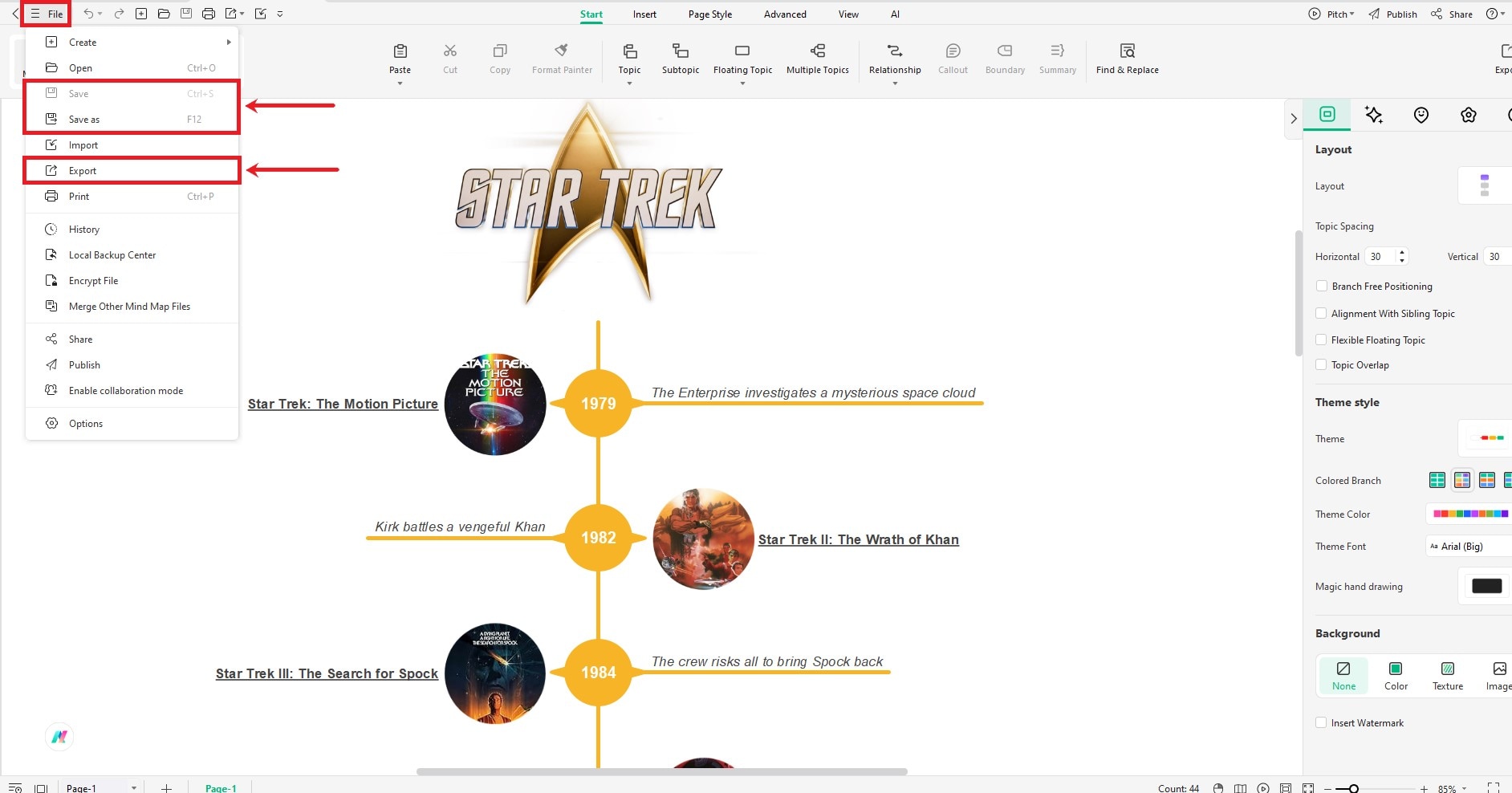Click the Import icon in quick toolbar
This screenshot has height=793, width=1512.
[x=260, y=14]
